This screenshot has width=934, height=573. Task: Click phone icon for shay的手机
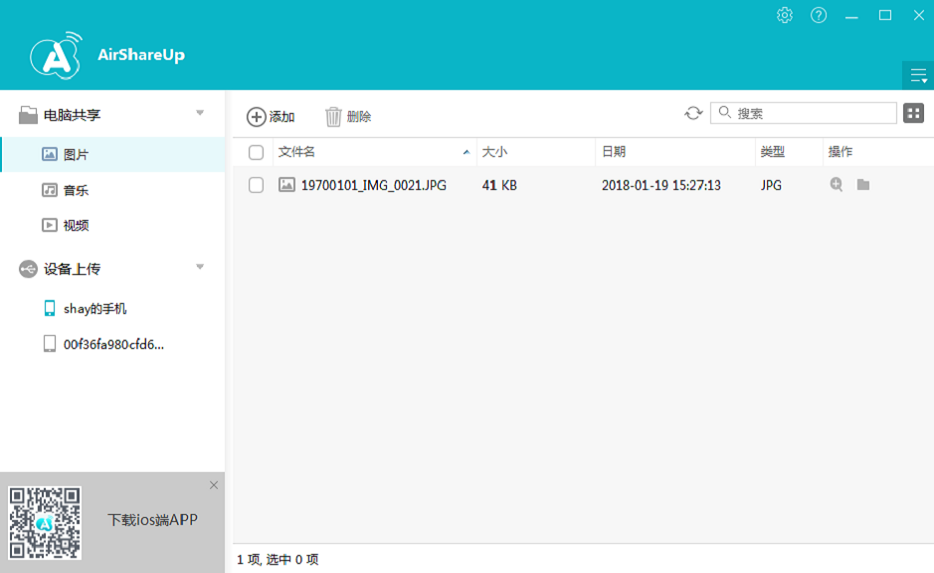click(x=50, y=308)
